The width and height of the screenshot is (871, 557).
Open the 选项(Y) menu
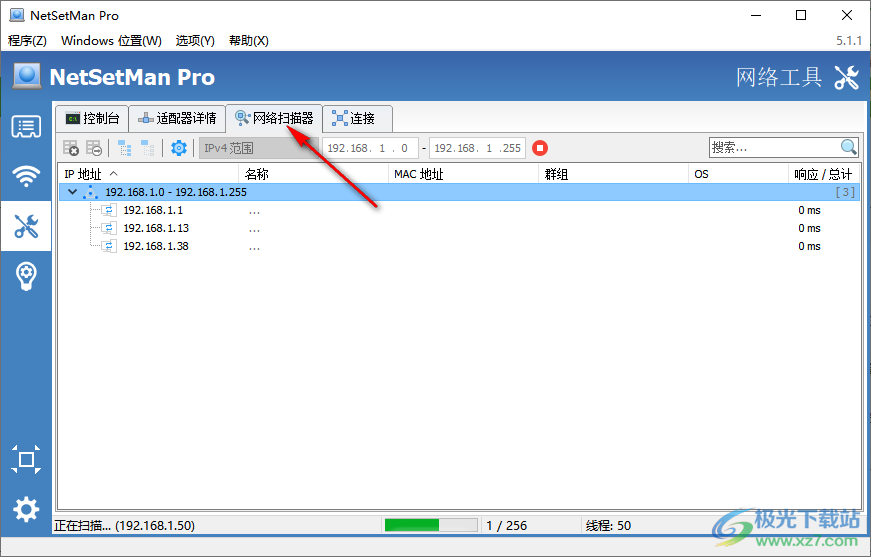(195, 41)
